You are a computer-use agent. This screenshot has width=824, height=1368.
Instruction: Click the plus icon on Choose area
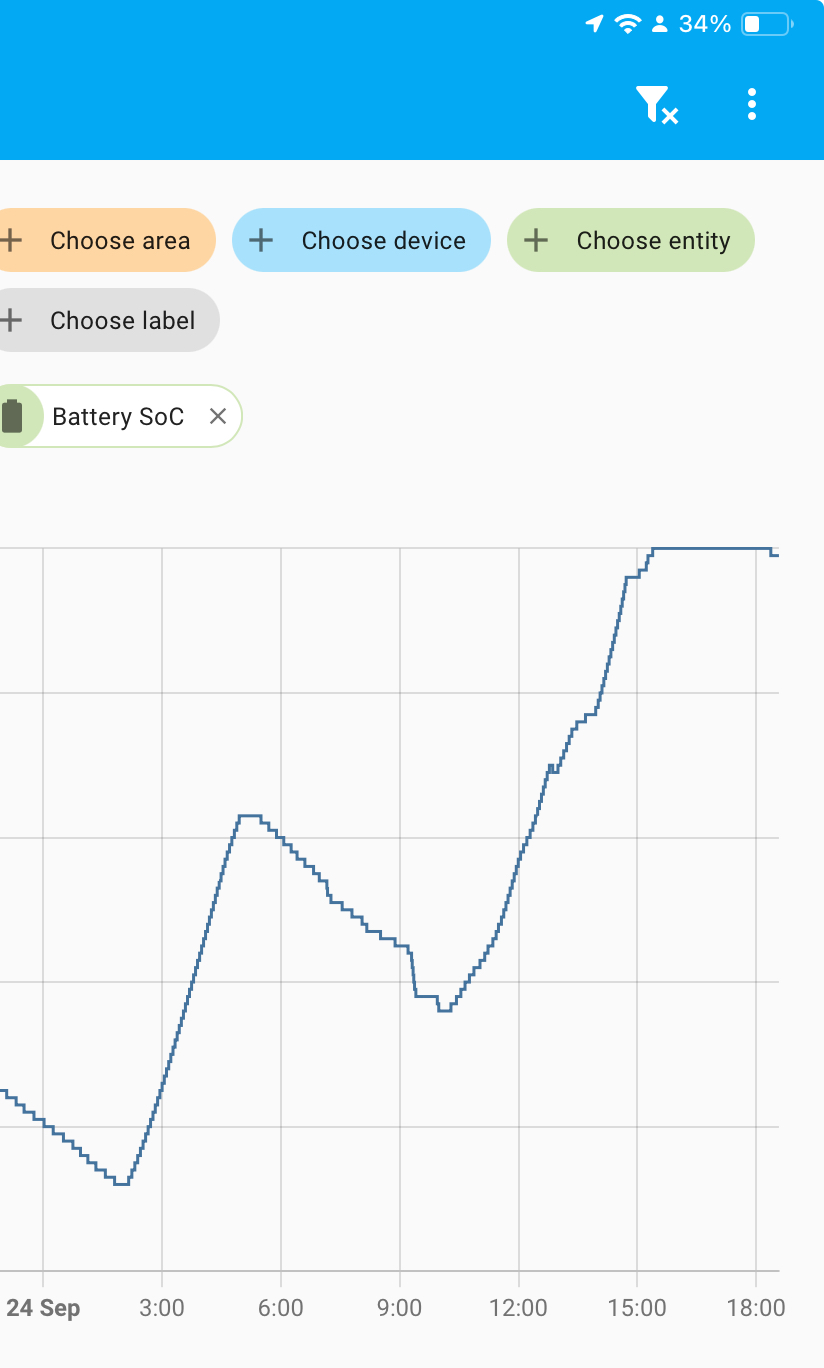tap(11, 240)
